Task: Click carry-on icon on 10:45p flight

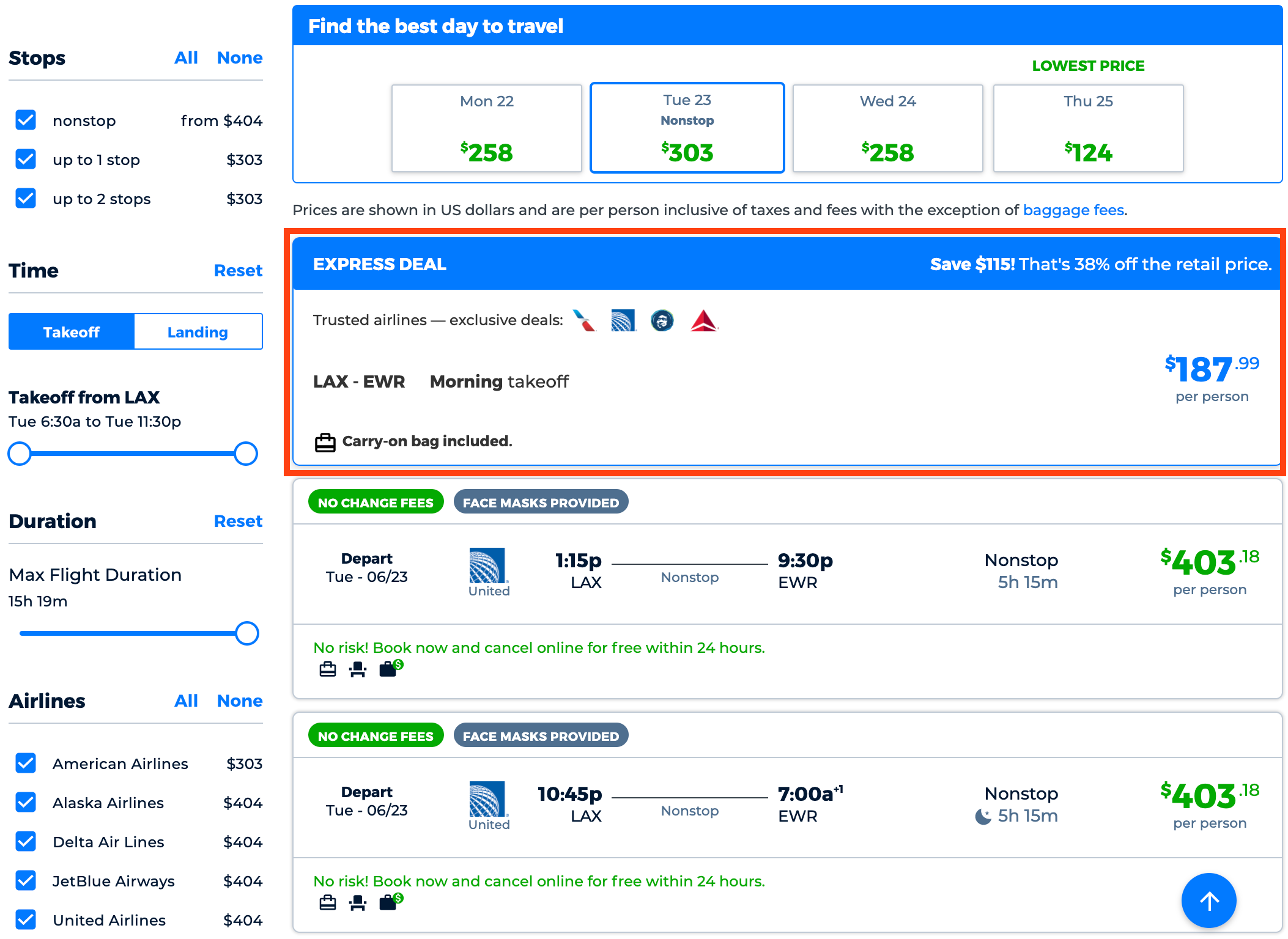Action: click(x=328, y=903)
